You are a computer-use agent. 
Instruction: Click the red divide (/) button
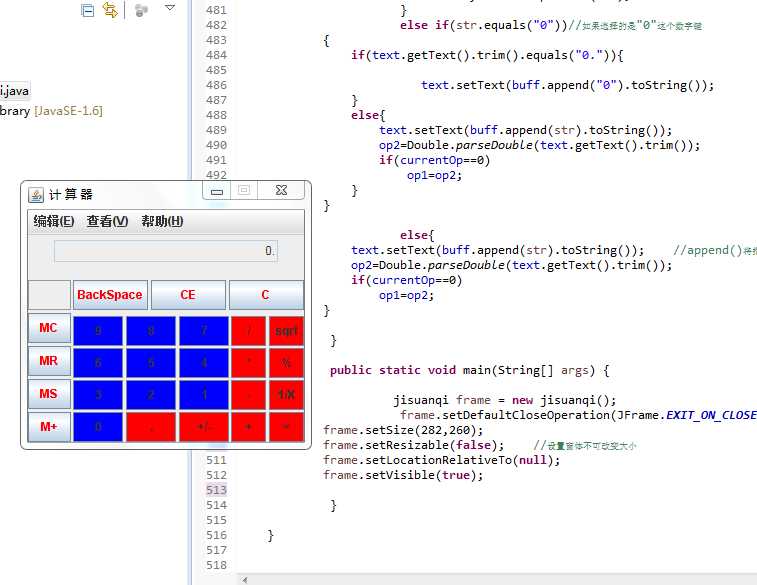(249, 331)
